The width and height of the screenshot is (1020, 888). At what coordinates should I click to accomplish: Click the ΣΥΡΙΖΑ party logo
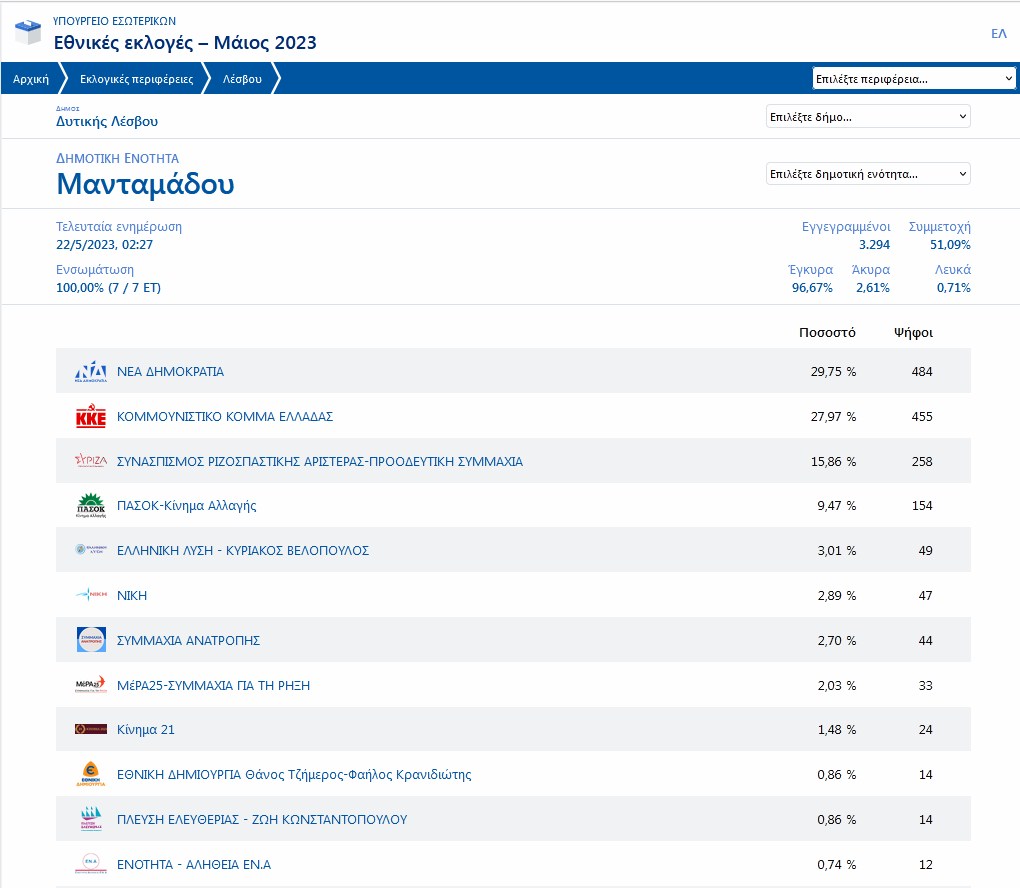tap(91, 461)
